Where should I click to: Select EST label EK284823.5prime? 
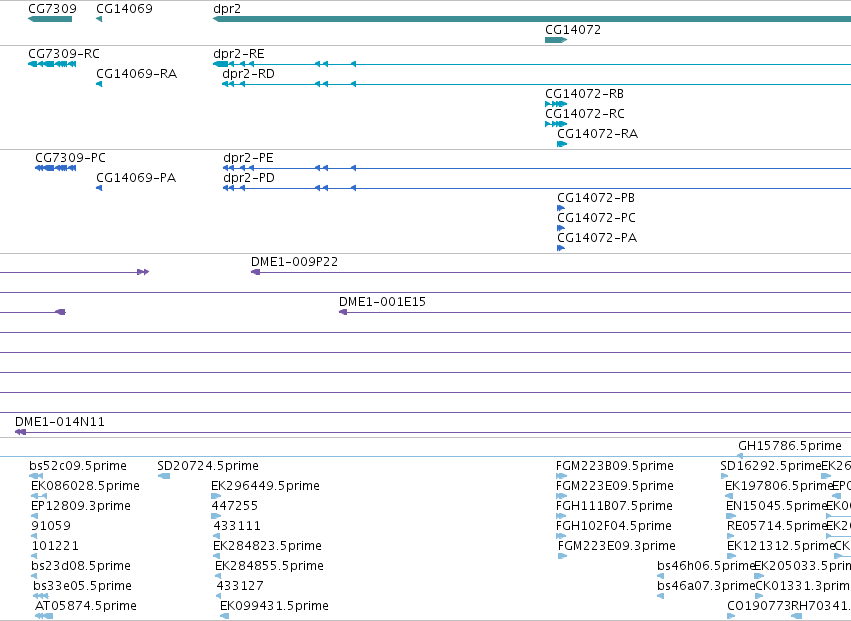(x=267, y=547)
